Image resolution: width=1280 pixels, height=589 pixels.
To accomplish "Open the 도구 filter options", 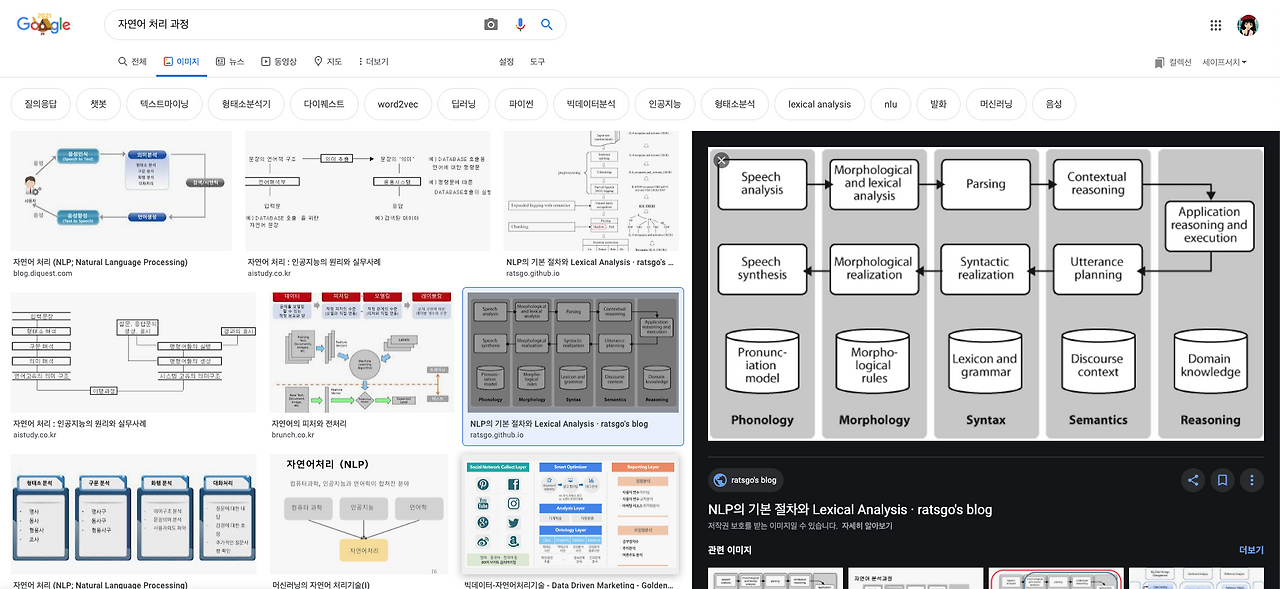I will coord(537,62).
